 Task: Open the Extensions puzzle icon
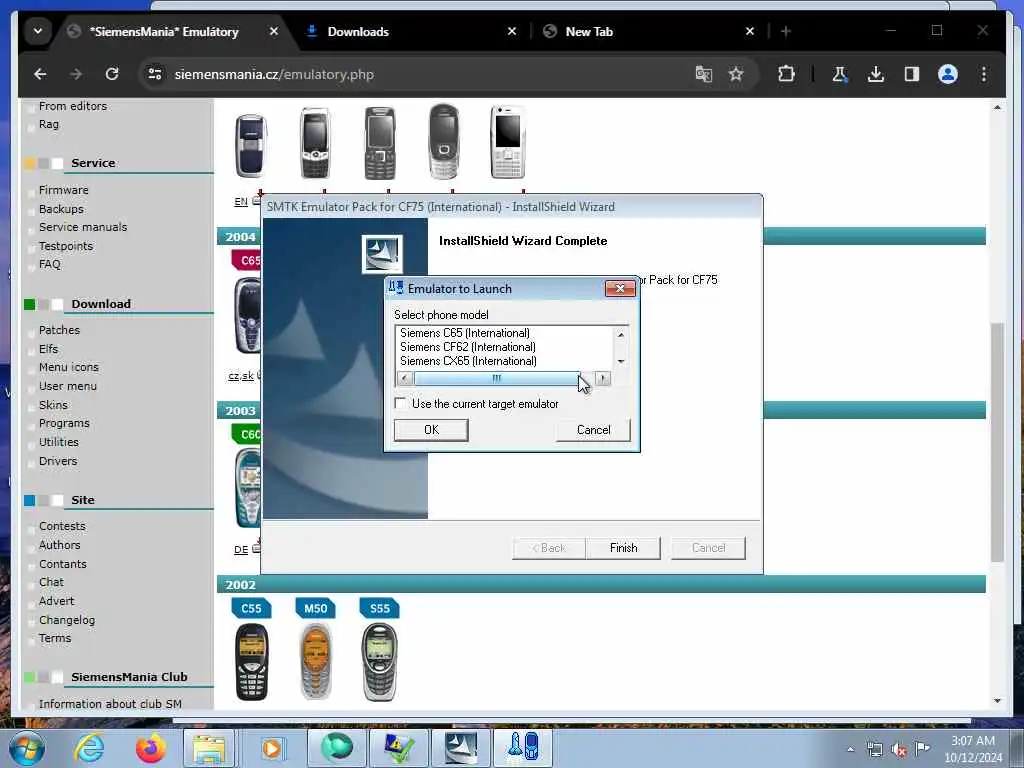coord(786,74)
